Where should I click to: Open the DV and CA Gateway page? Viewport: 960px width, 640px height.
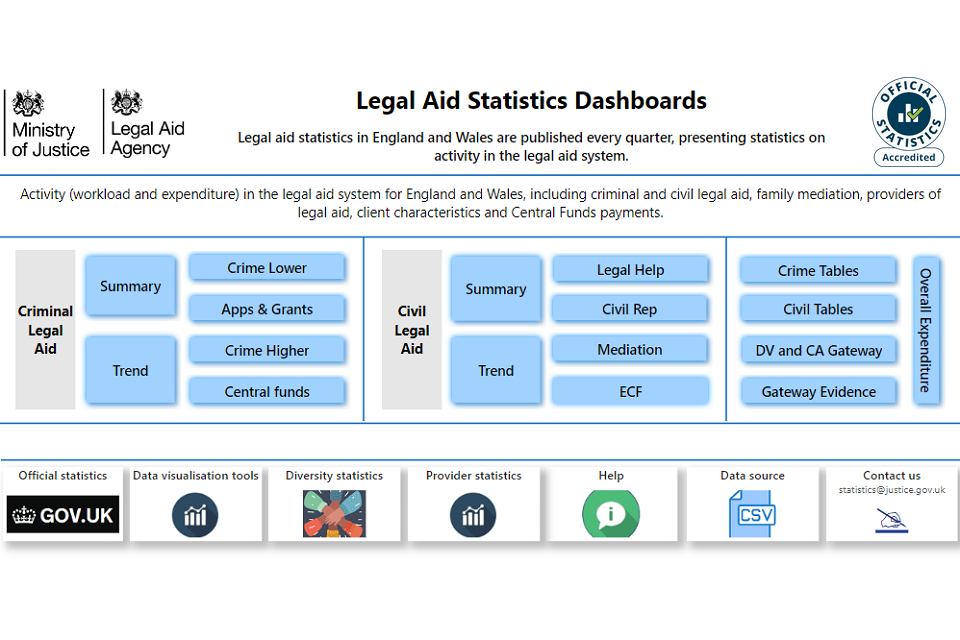(818, 351)
